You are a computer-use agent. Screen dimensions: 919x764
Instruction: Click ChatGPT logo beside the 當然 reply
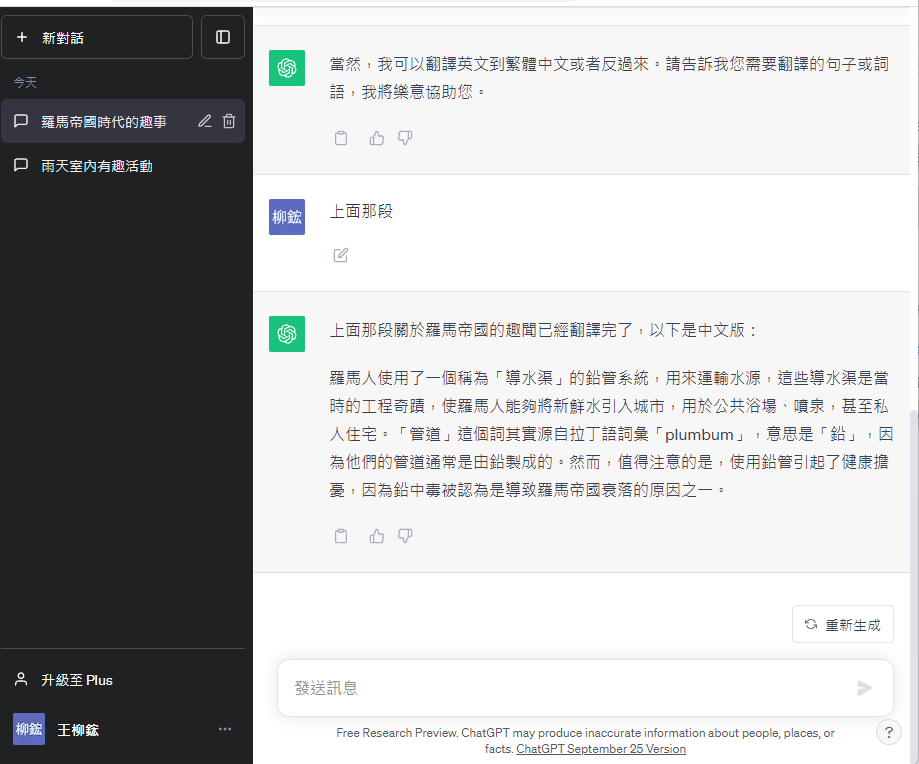(287, 68)
